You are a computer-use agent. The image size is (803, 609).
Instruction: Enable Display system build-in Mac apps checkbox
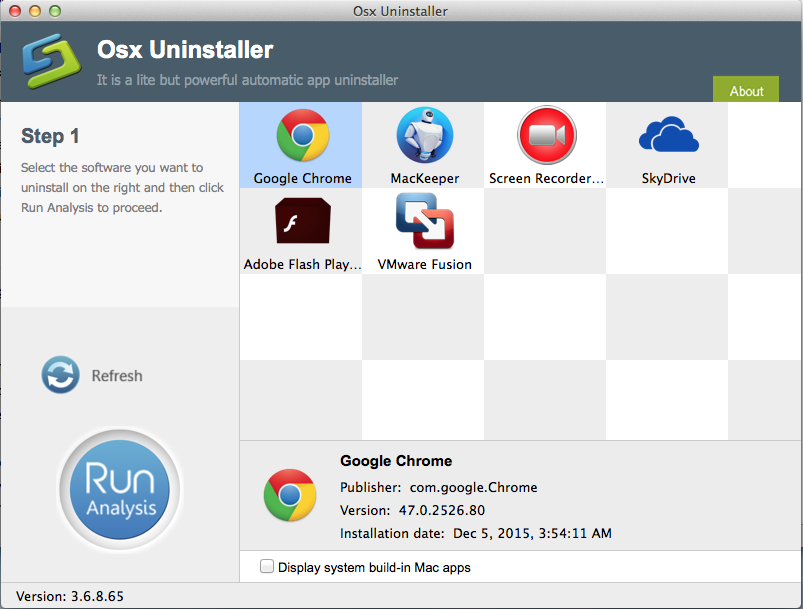click(x=267, y=567)
